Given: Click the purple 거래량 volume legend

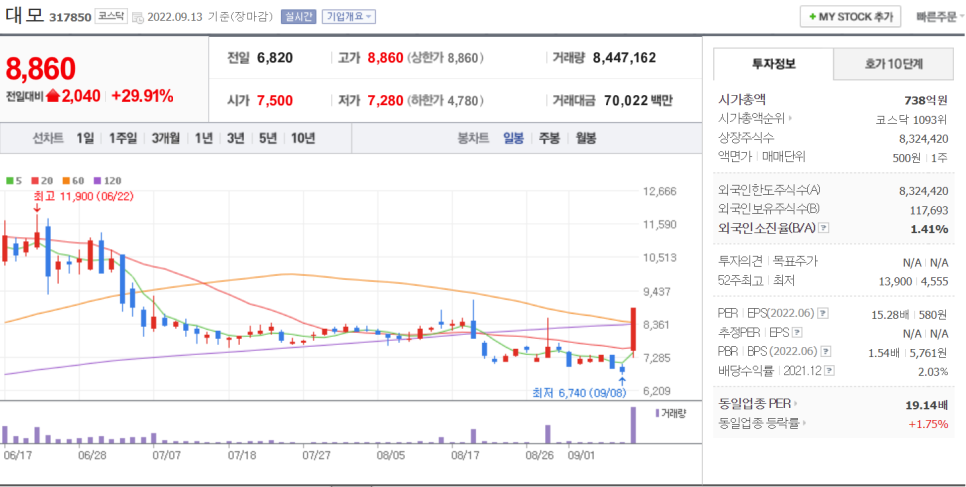Looking at the screenshot, I should point(670,413).
